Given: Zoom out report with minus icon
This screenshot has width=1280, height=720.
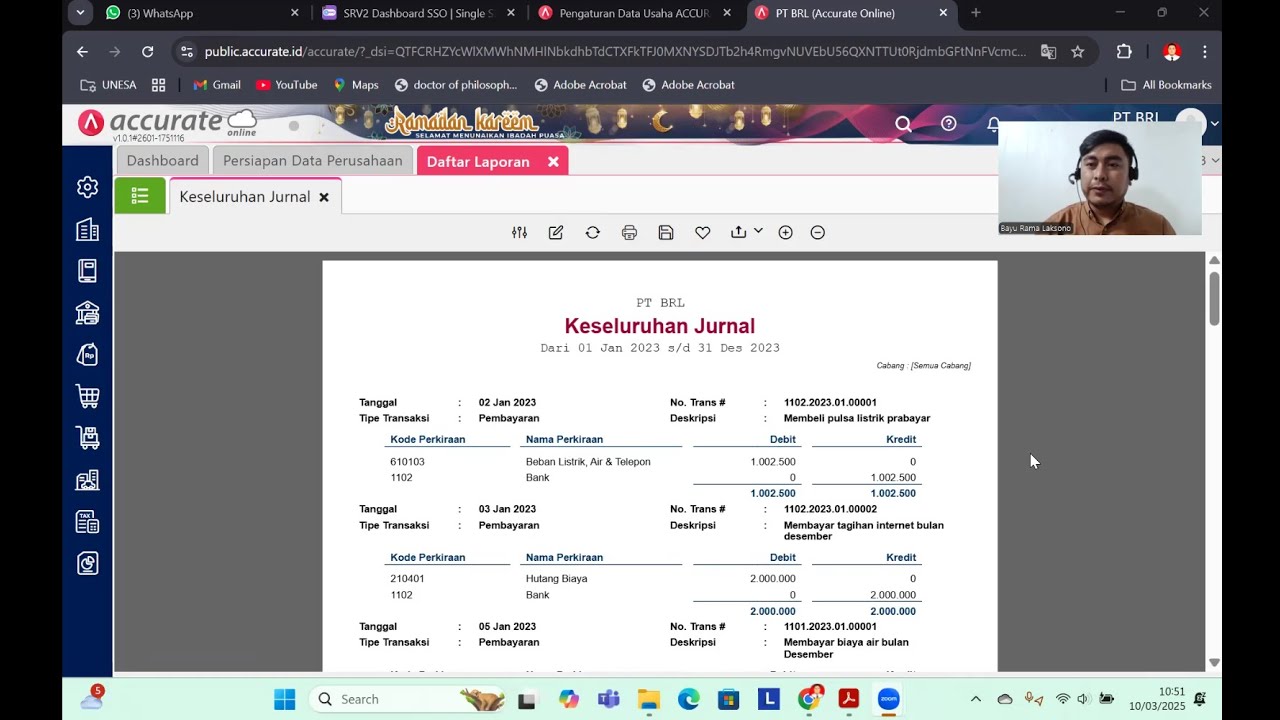Looking at the screenshot, I should pos(817,232).
